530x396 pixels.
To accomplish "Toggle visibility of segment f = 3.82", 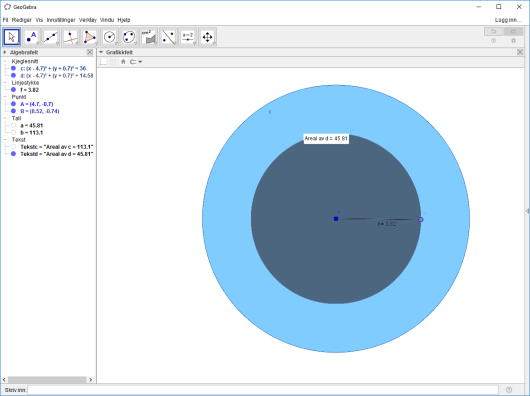I will click(x=13, y=90).
